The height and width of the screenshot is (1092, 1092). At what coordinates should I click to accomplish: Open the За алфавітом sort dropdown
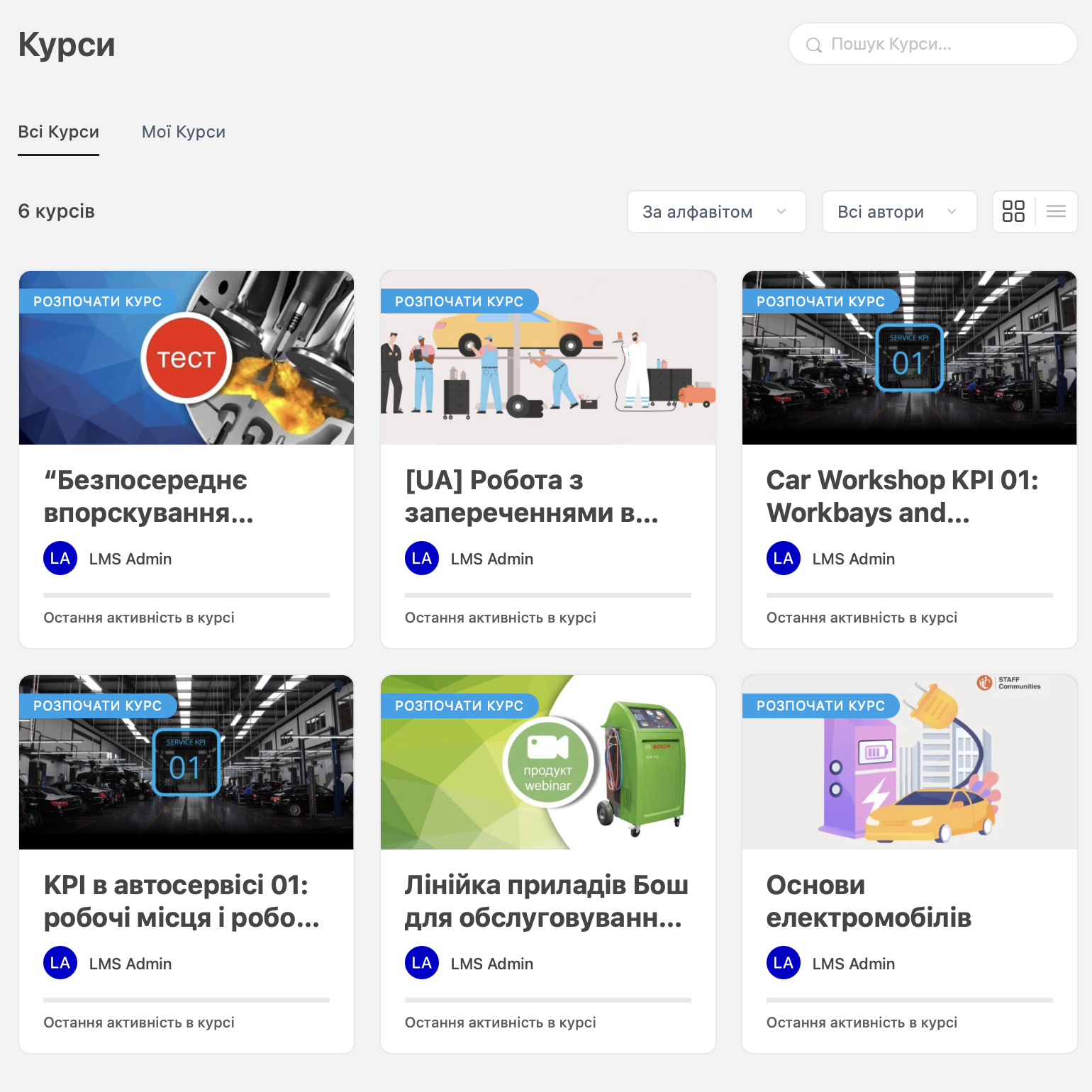716,211
